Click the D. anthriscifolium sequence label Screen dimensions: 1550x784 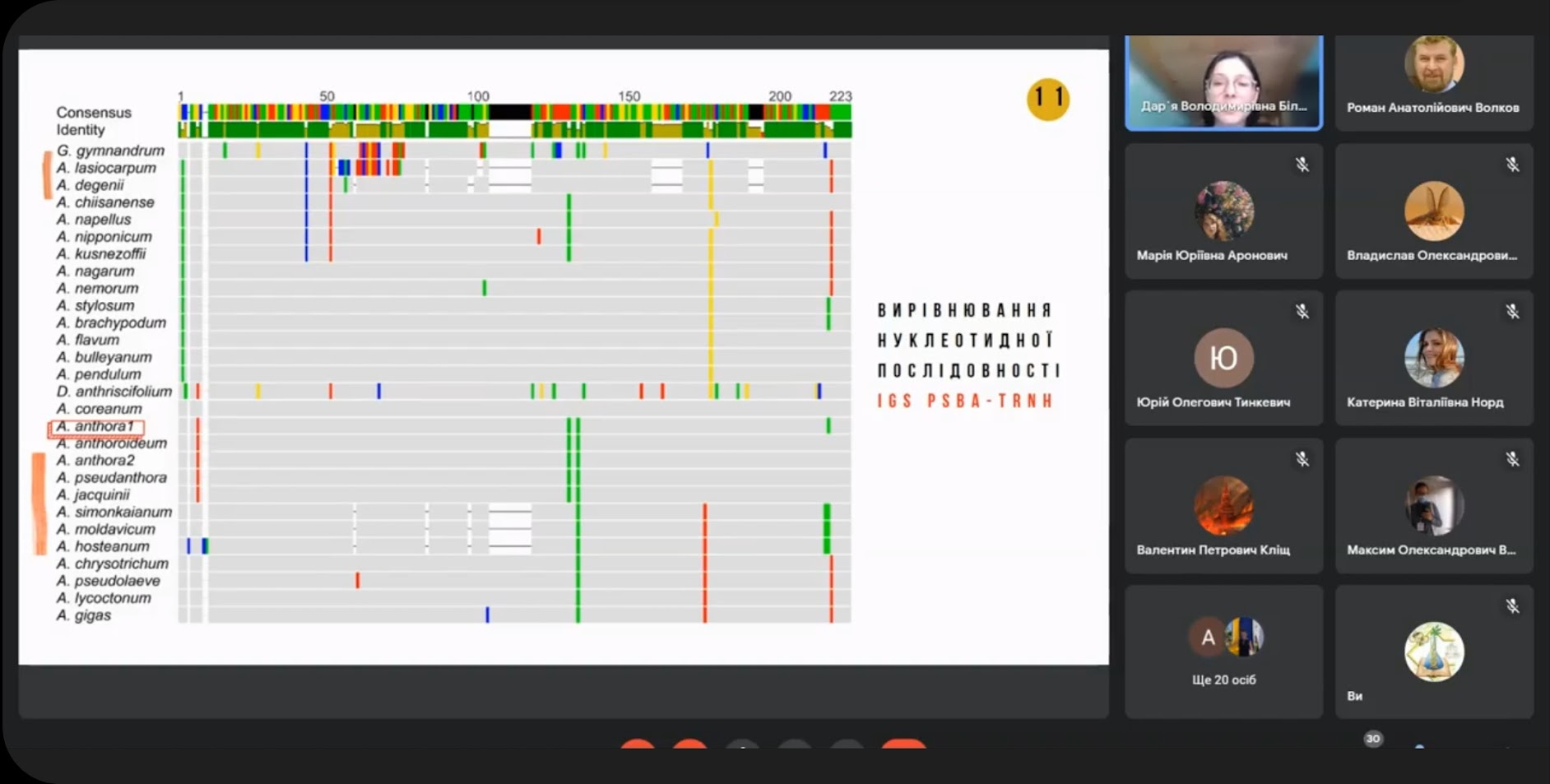pyautogui.click(x=114, y=392)
